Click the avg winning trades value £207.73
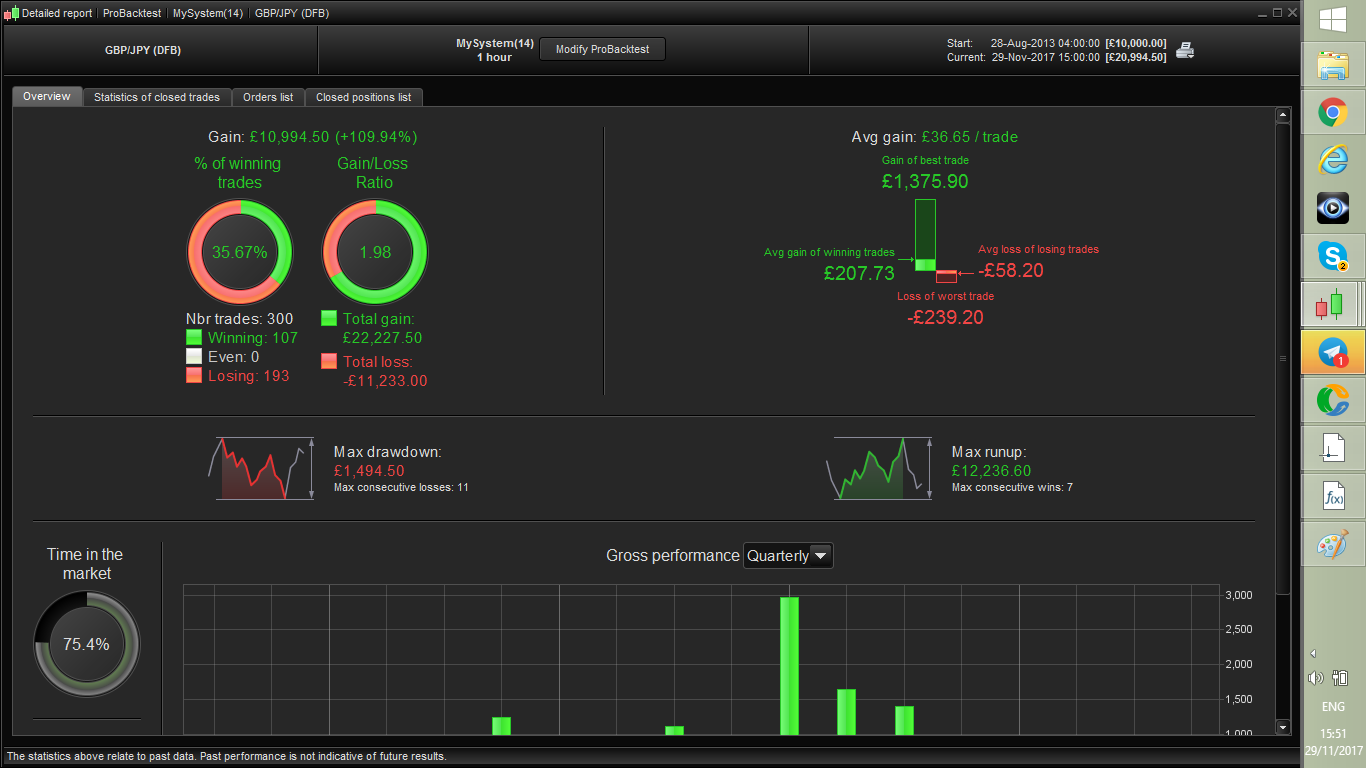Viewport: 1366px width, 768px height. tap(859, 272)
